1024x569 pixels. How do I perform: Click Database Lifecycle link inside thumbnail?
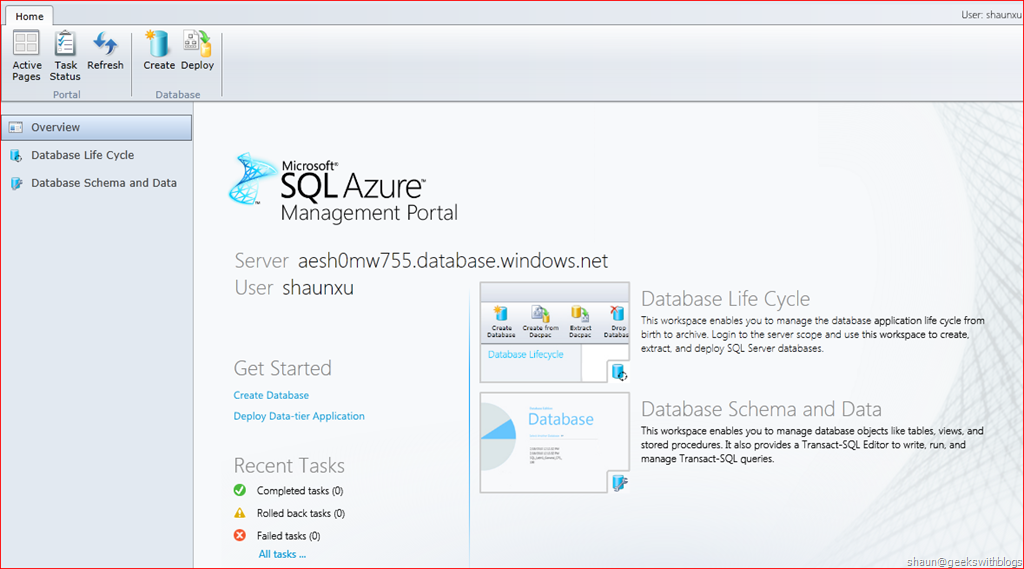pyautogui.click(x=525, y=354)
